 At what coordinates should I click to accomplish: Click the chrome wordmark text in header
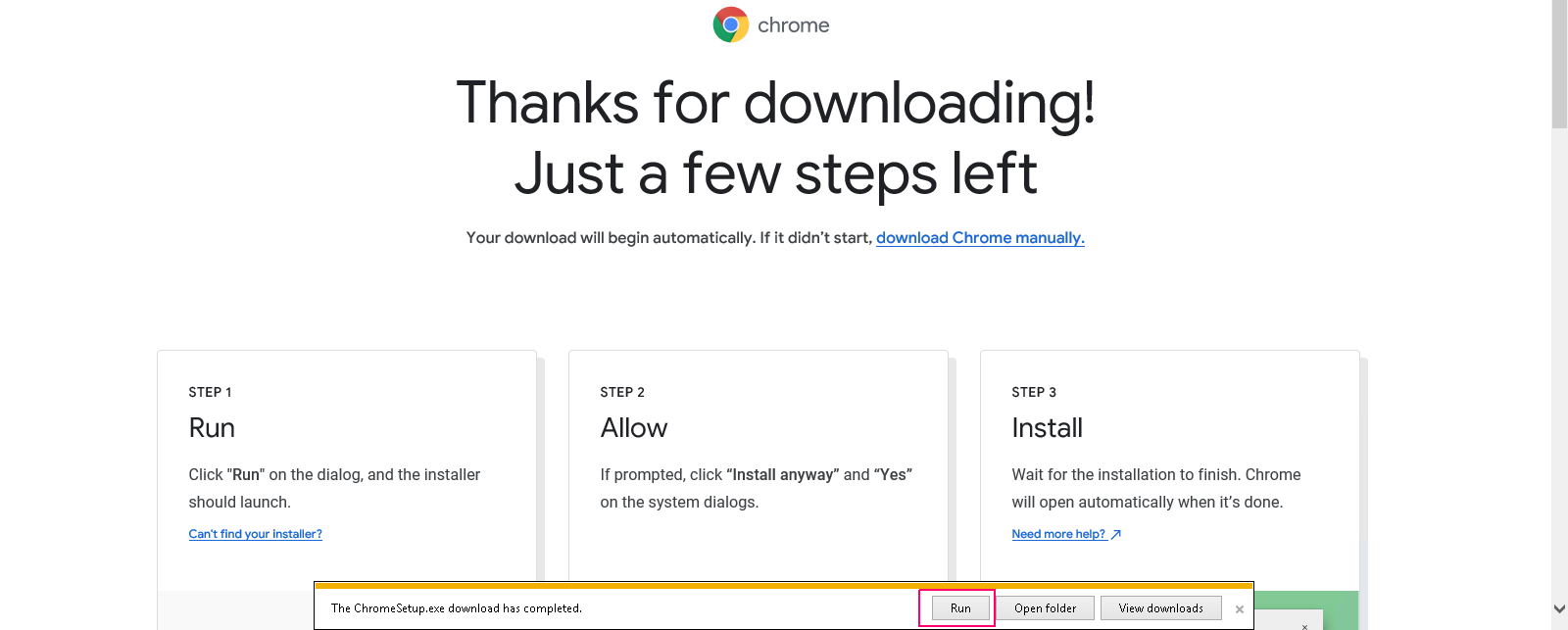(x=793, y=25)
